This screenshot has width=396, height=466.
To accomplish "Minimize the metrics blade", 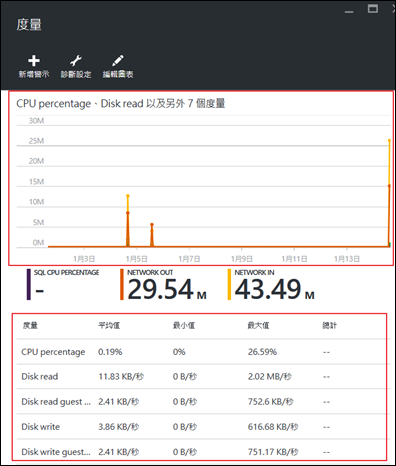I will (x=349, y=12).
